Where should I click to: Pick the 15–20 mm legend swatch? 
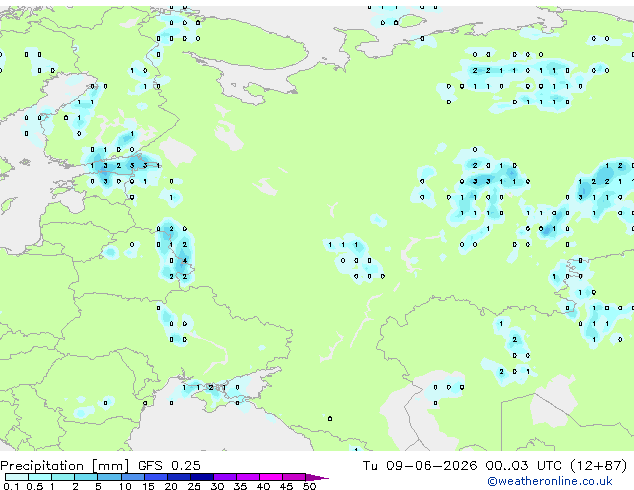(156, 477)
